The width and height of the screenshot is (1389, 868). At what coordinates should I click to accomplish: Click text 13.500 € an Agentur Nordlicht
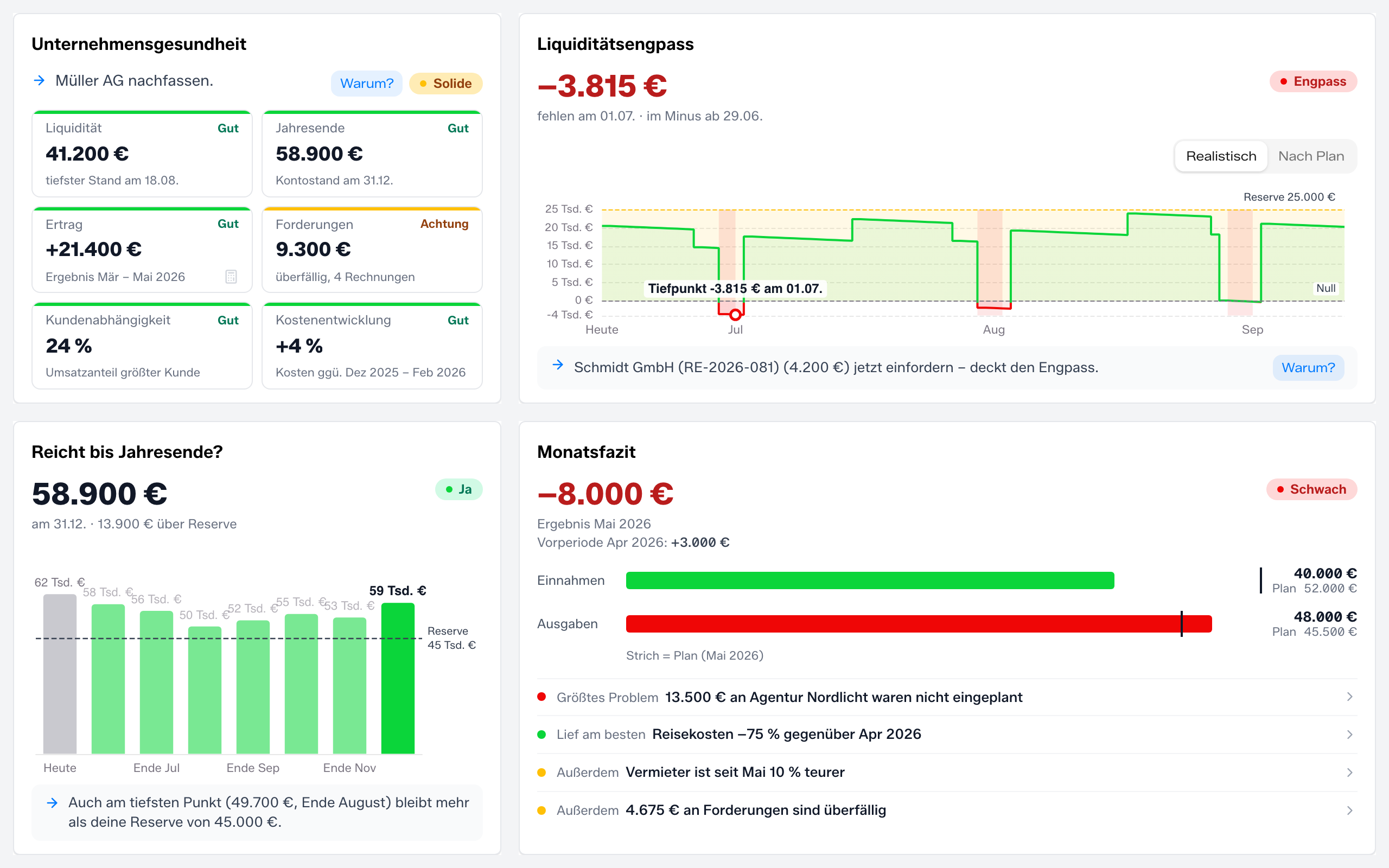844,697
